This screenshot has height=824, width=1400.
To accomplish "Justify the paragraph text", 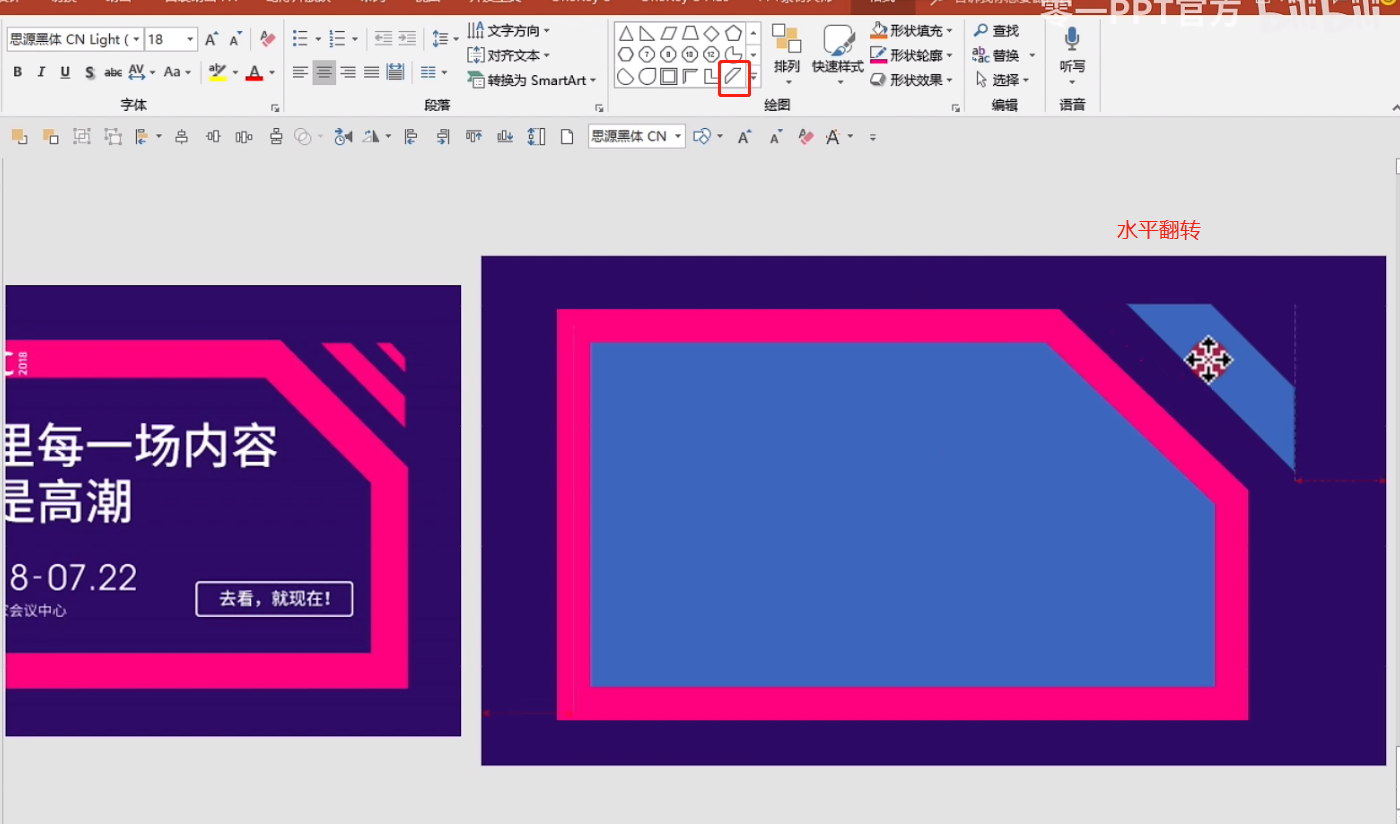I will (x=371, y=71).
